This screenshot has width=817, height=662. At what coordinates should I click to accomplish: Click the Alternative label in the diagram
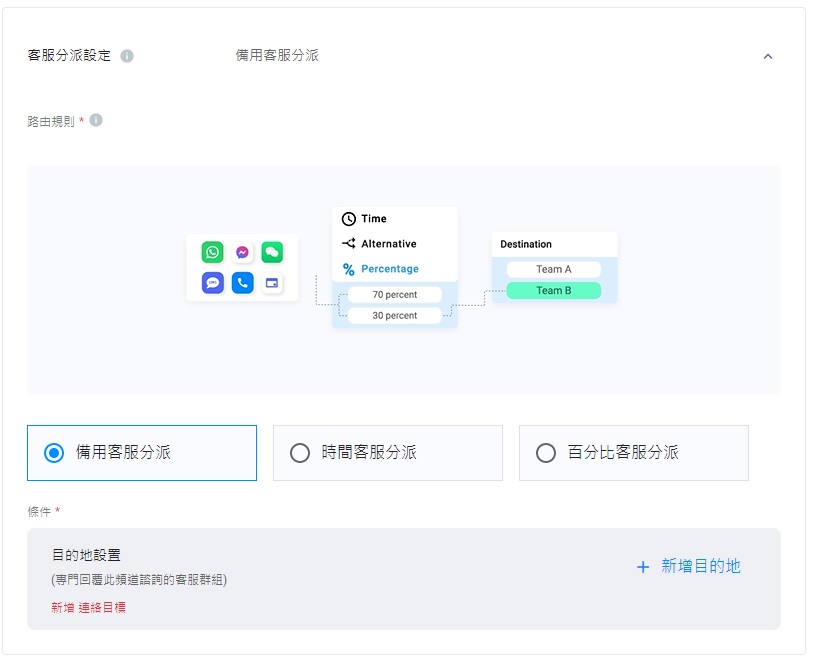pos(389,244)
